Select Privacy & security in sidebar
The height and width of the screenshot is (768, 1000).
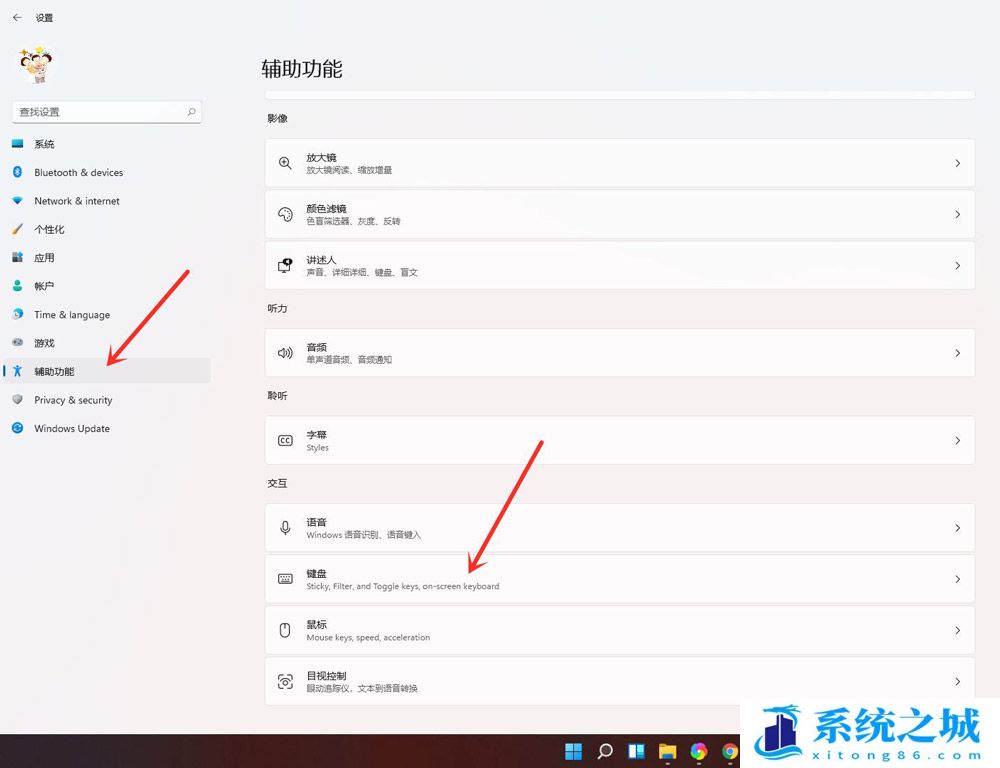pyautogui.click(x=73, y=400)
